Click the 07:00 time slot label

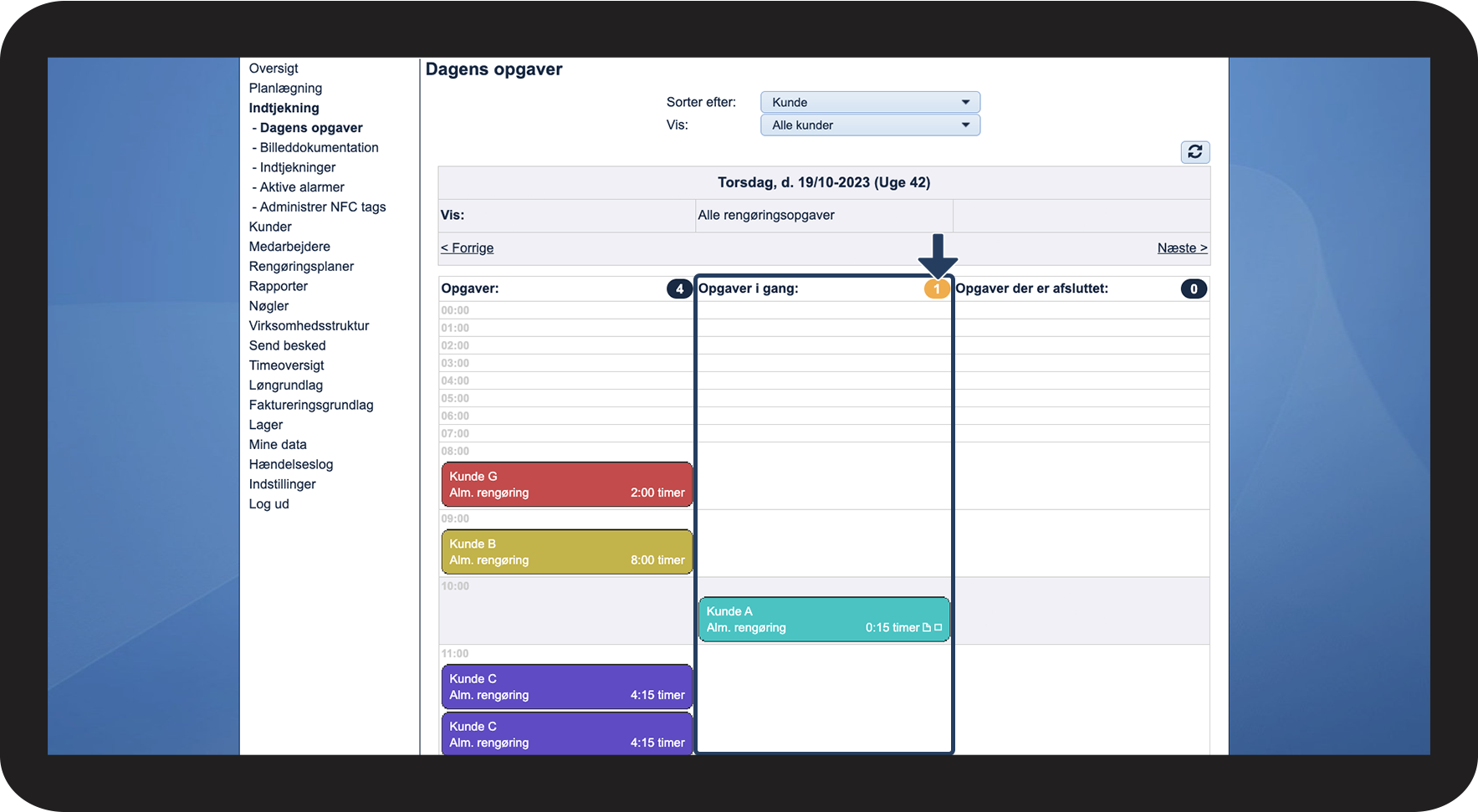455,433
